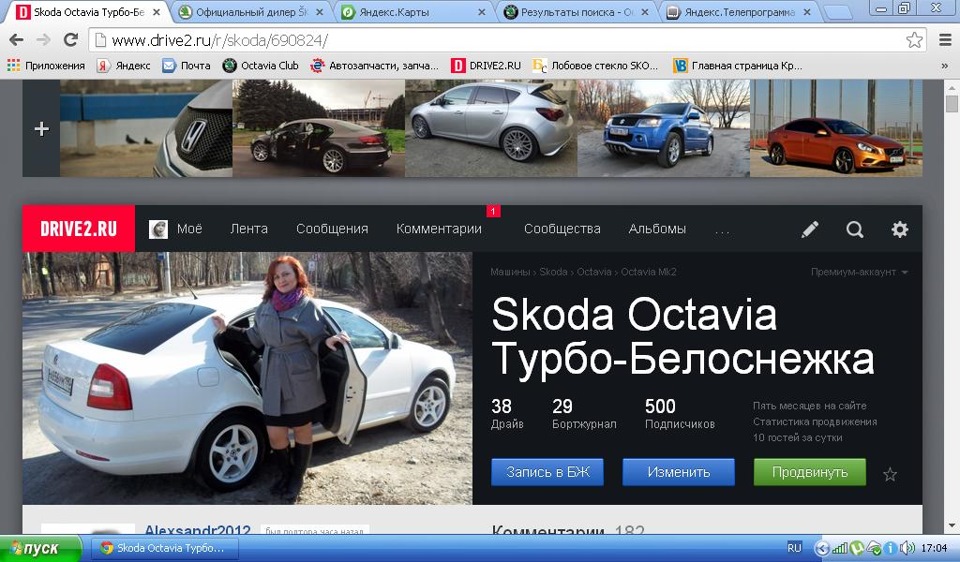Click the DRIVE2.RU red logo
Viewport: 960px width, 562px height.
point(78,228)
